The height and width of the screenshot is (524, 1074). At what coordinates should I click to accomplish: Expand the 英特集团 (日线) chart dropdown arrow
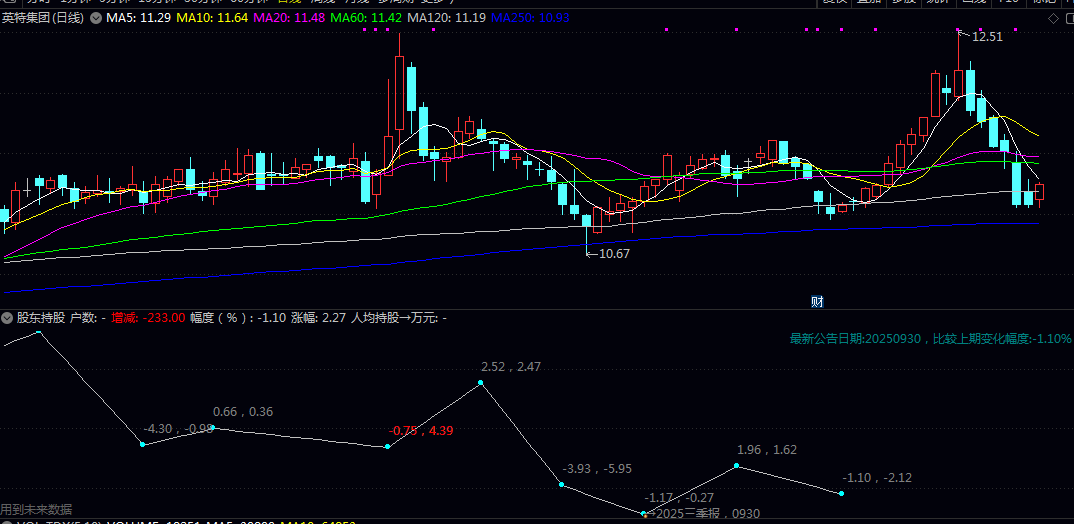tap(95, 18)
